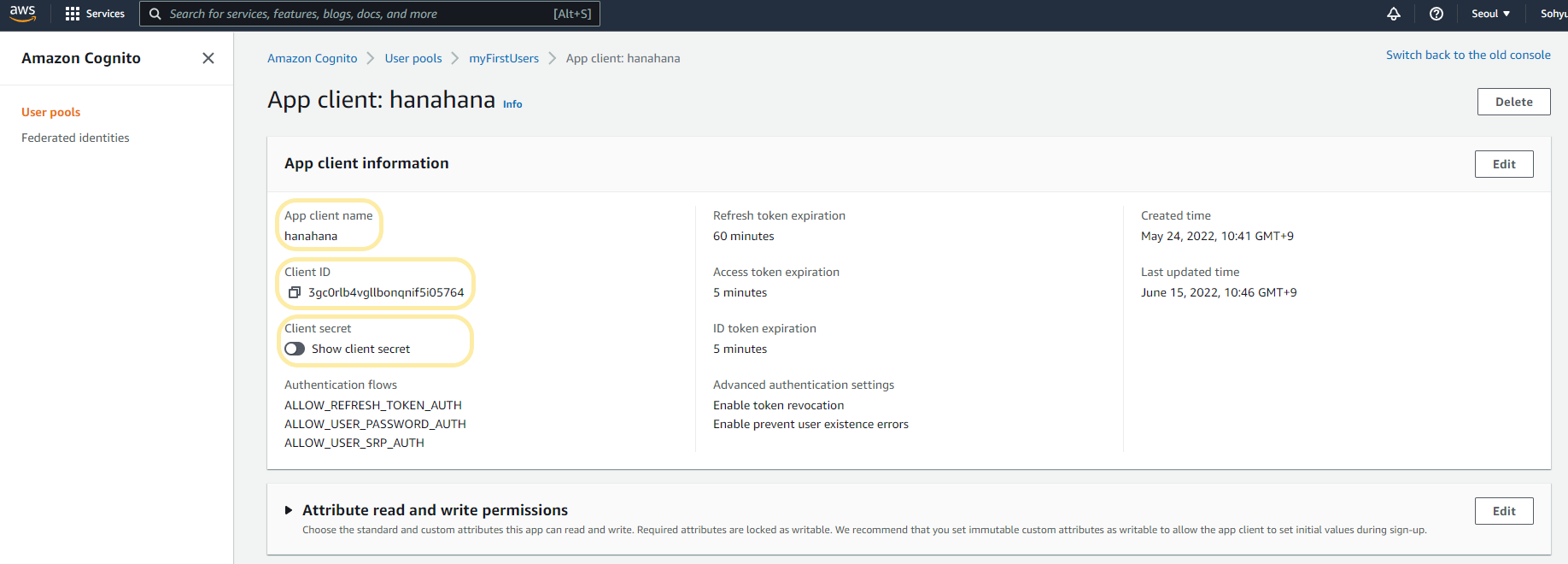Click ALLOW_USER_PASSWORD_AUTH flow
Viewport: 1568px width, 564px height.
[x=375, y=424]
